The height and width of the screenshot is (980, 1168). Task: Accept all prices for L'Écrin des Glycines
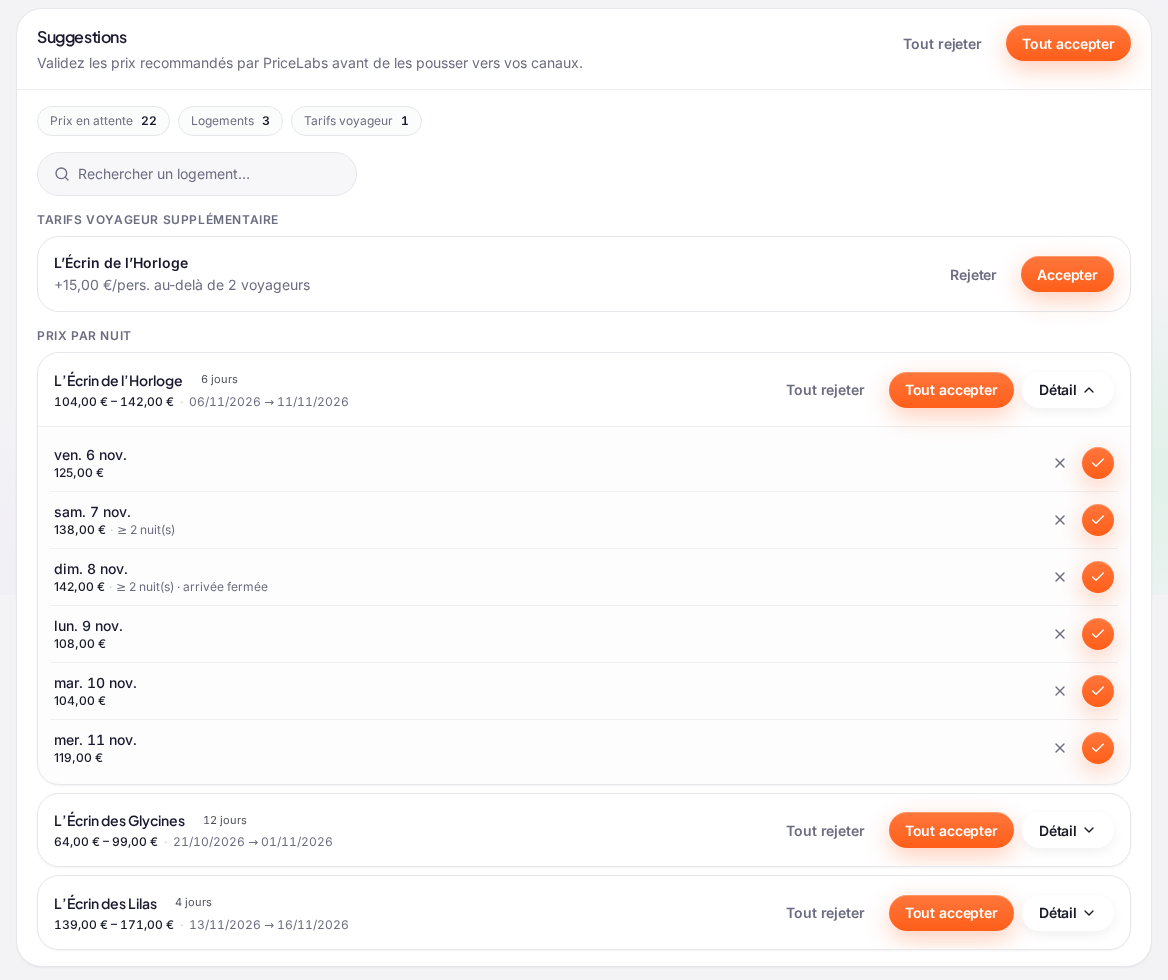coord(951,831)
